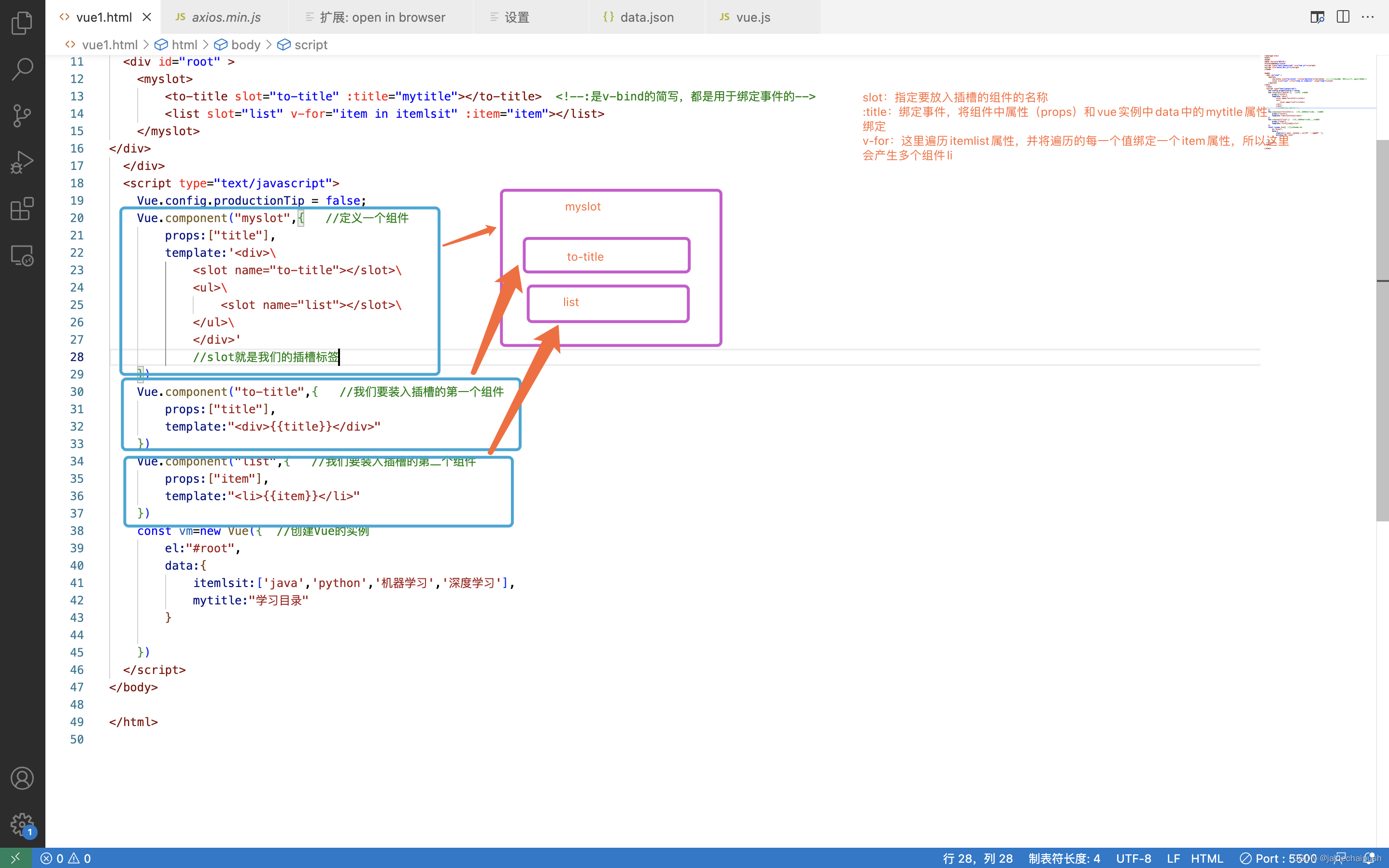1389x868 pixels.
Task: Click the vertical editor scrollbar thumb
Action: (x=1382, y=330)
